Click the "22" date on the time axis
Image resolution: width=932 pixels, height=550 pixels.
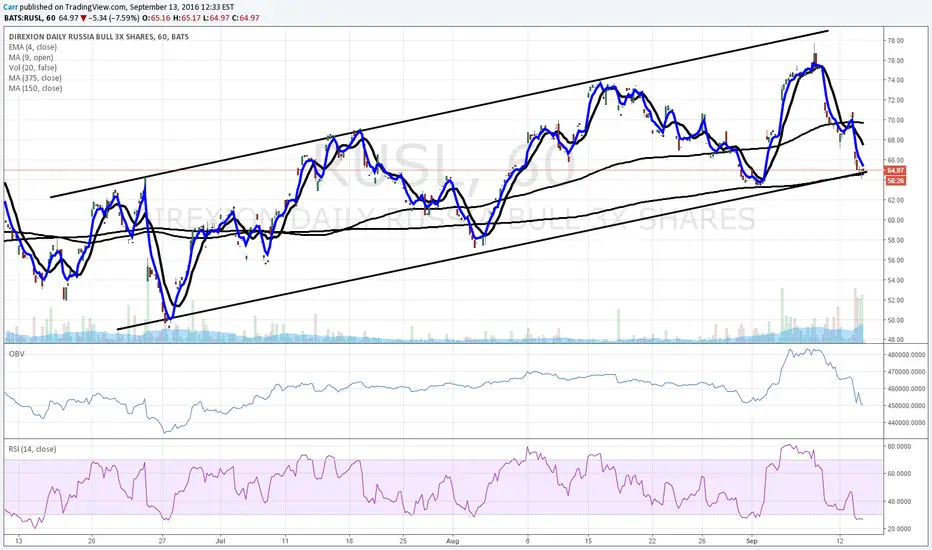[653, 541]
